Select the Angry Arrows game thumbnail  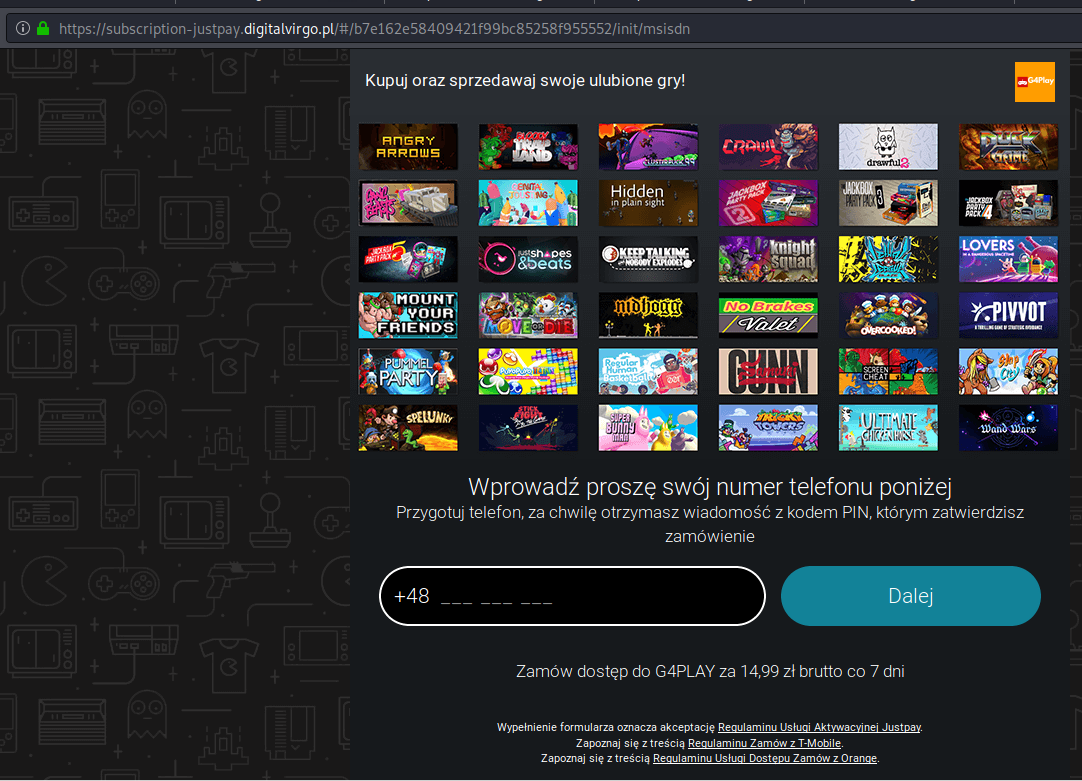408,147
